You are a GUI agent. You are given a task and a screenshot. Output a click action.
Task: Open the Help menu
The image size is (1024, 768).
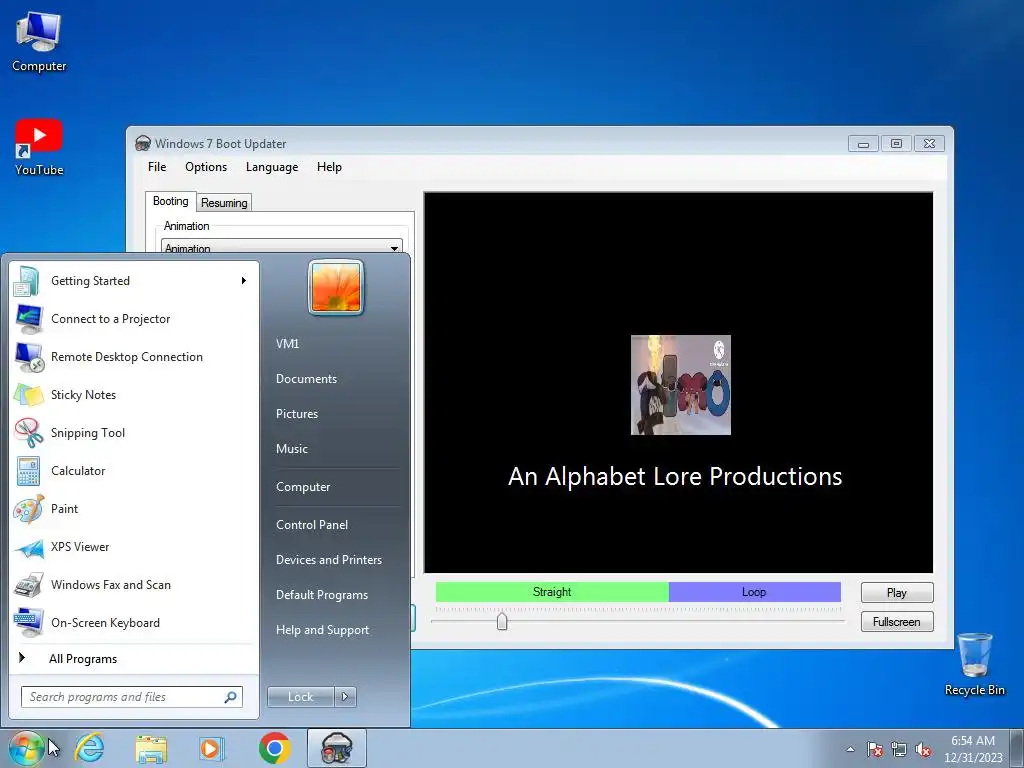coord(329,167)
